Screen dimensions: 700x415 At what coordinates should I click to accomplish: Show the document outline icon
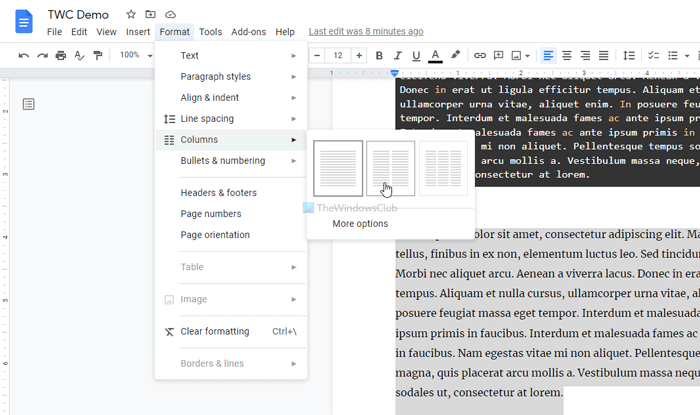(29, 104)
